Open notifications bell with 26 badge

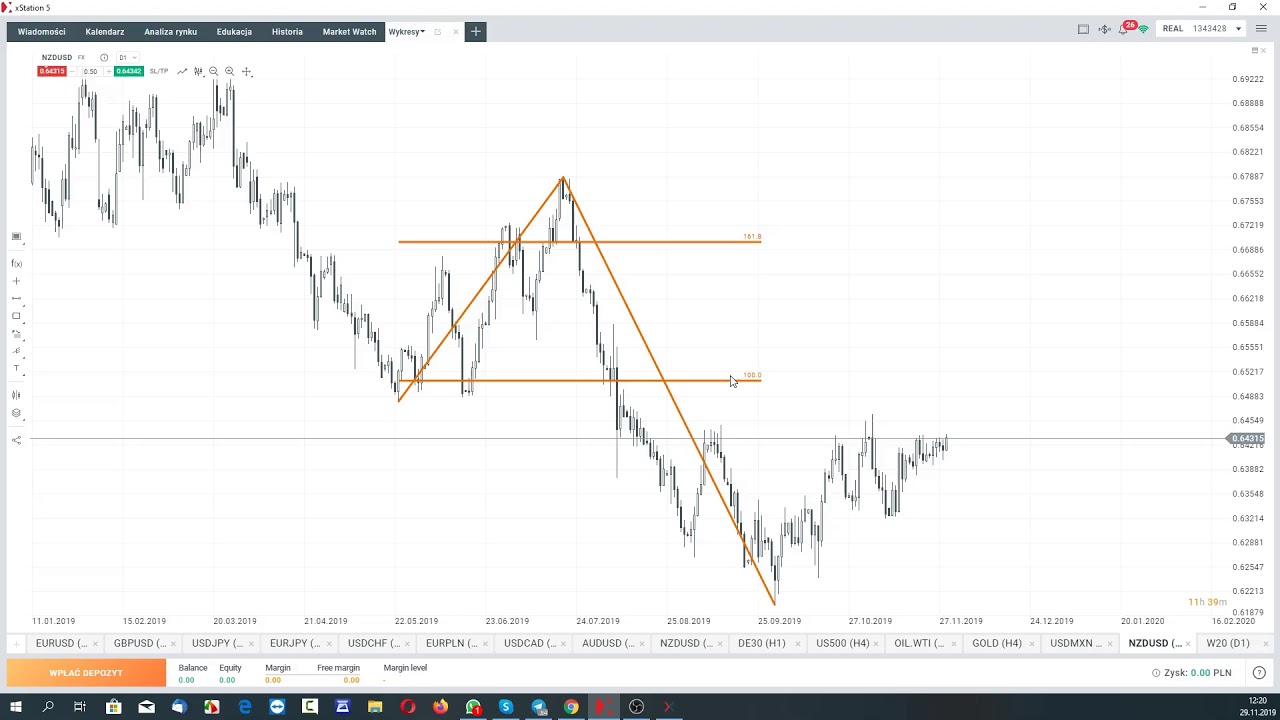point(1124,29)
